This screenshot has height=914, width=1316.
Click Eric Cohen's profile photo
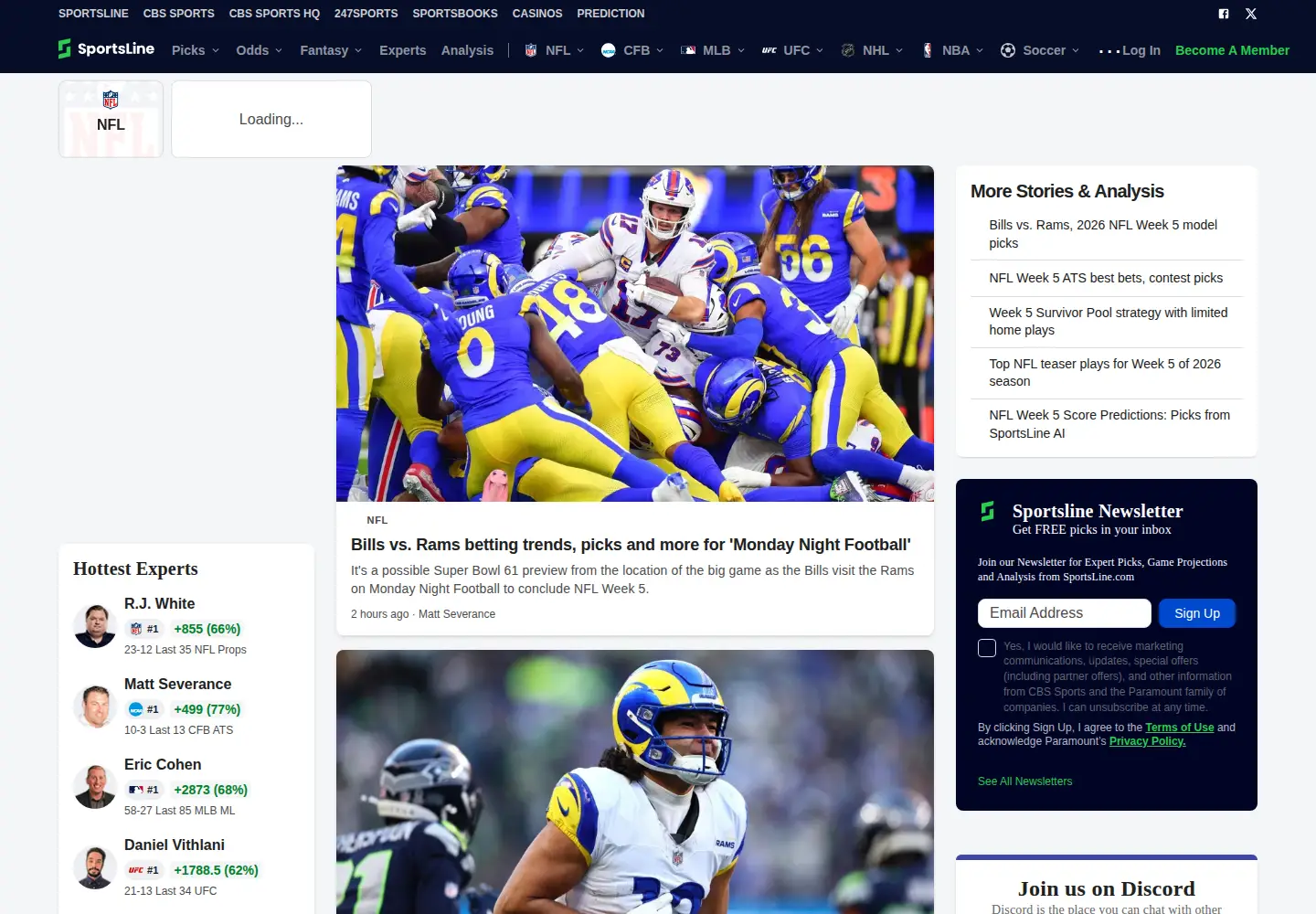95,787
